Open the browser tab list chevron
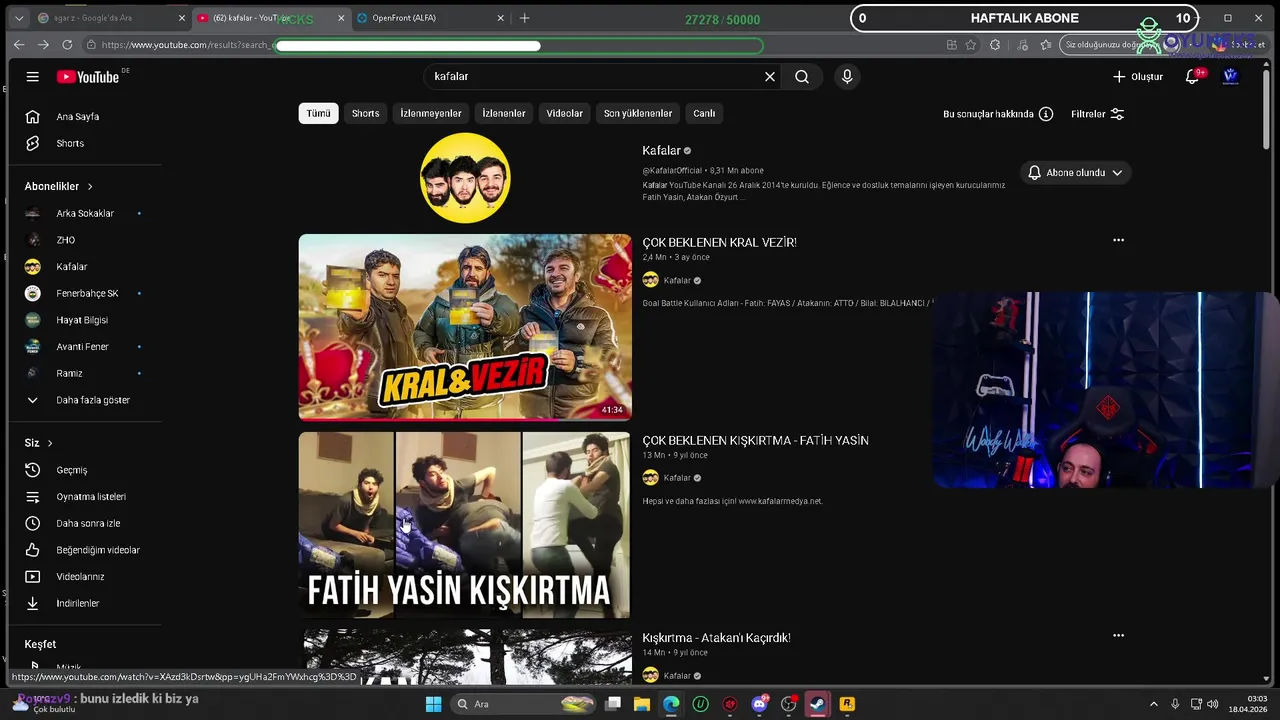Screen dimensions: 1280x720 point(18,18)
